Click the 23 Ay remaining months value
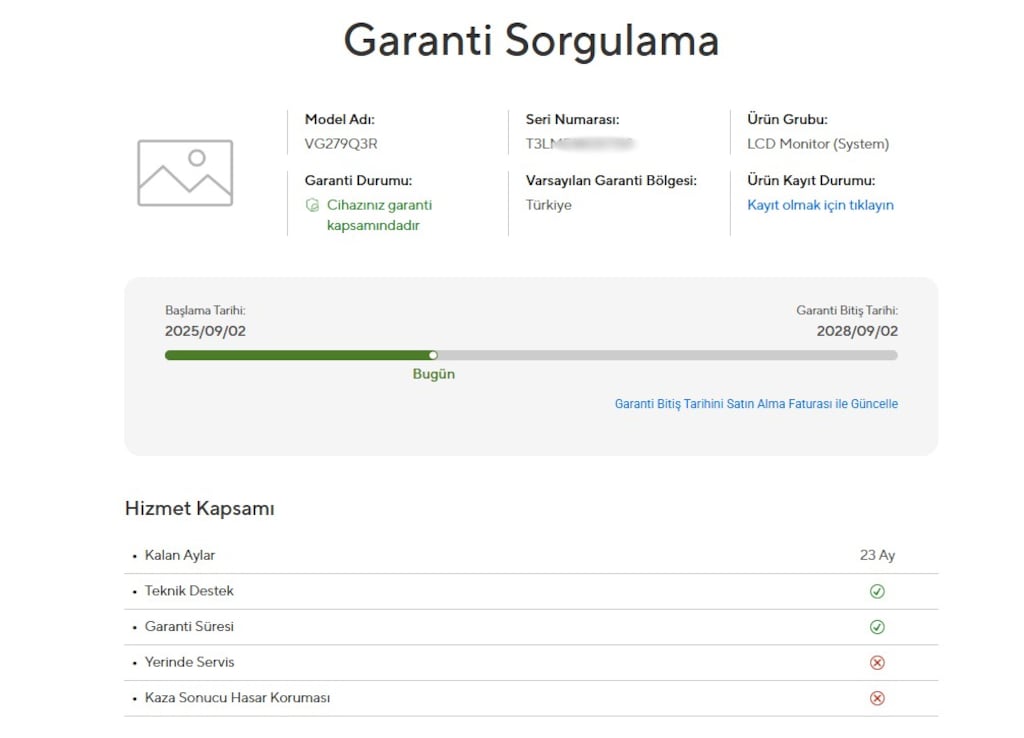Viewport: 1024px width, 738px height. click(x=877, y=555)
